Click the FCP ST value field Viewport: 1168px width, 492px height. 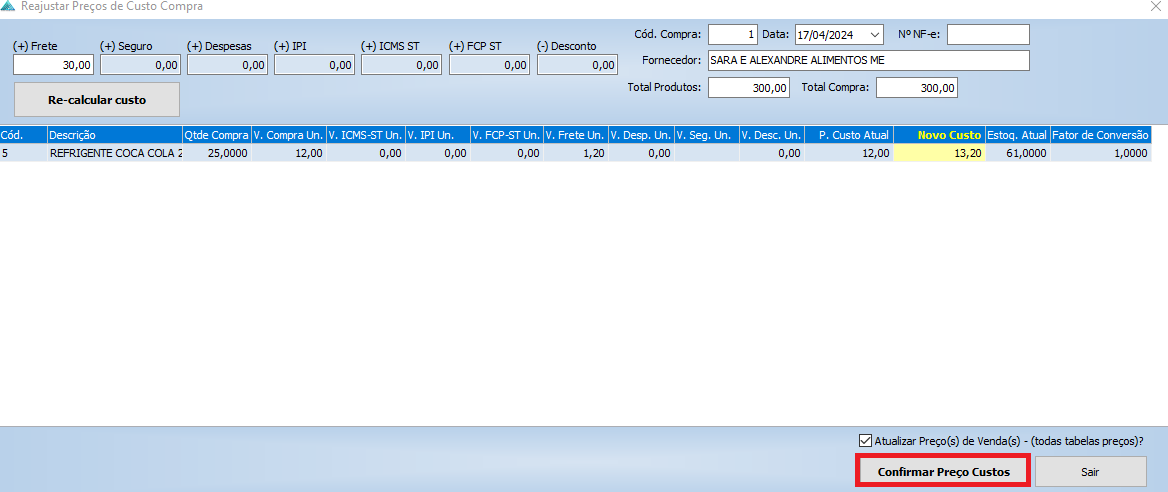pos(489,66)
